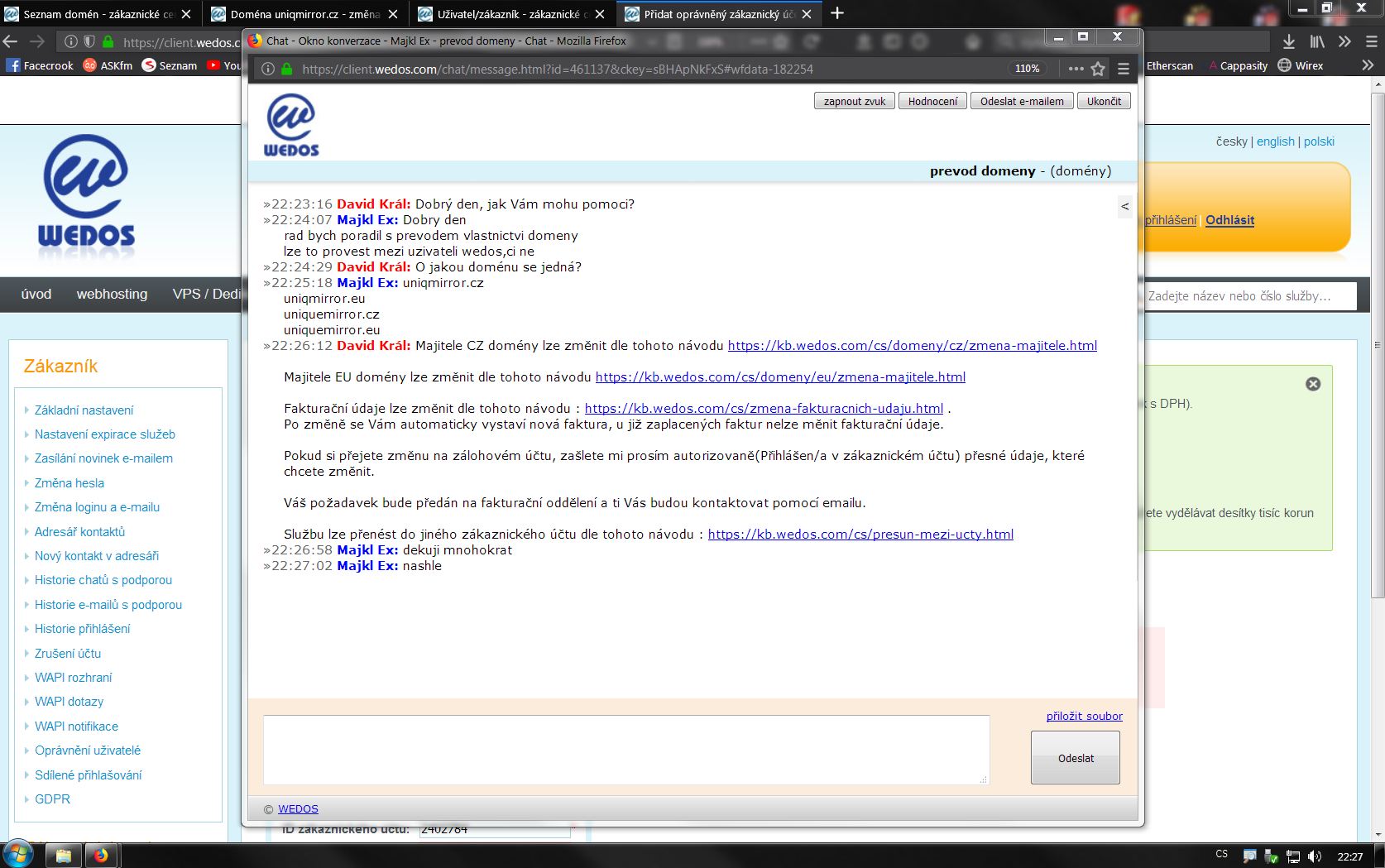
Task: Bookmark chat page with the star icon
Action: [1098, 70]
